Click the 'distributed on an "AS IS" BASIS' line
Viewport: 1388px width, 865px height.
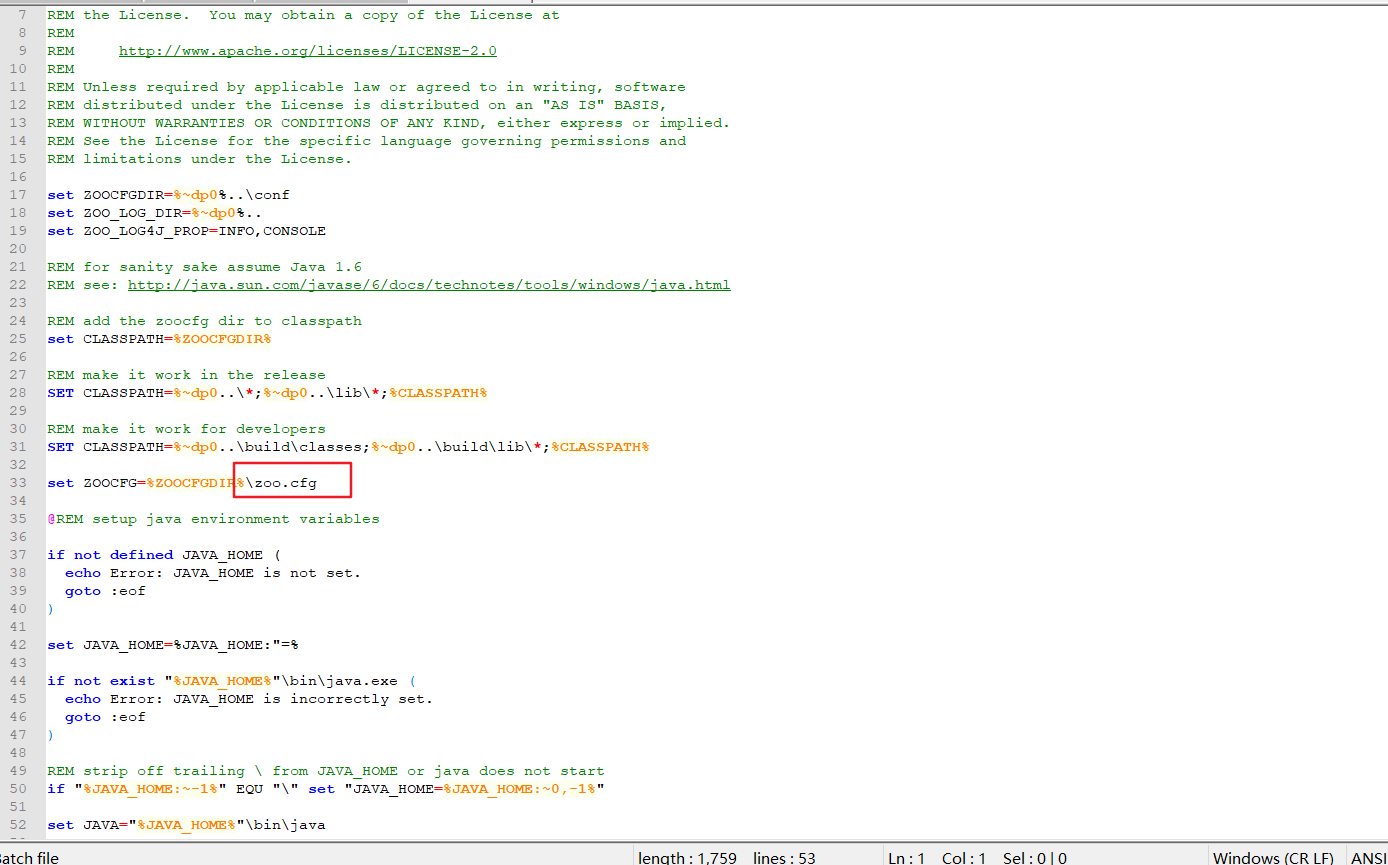pos(357,105)
